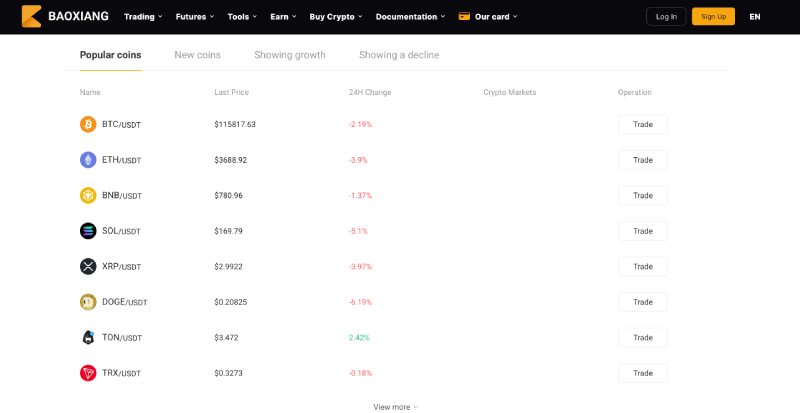Click the $3.472 price
800x413 pixels.
coord(226,337)
